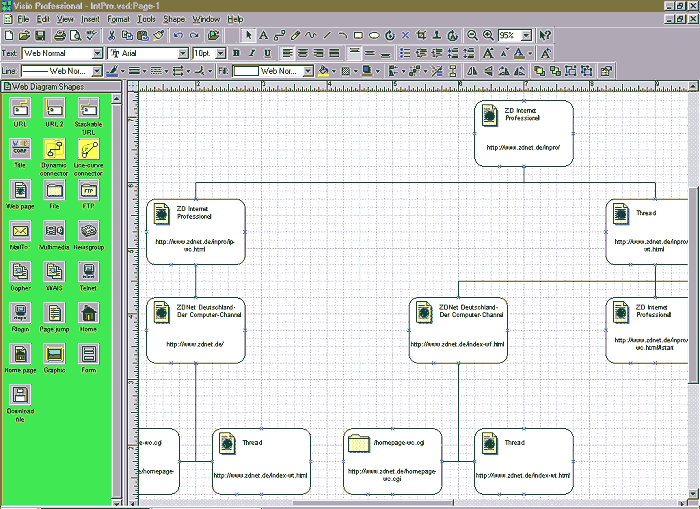Align text to bottom of block

point(386,53)
